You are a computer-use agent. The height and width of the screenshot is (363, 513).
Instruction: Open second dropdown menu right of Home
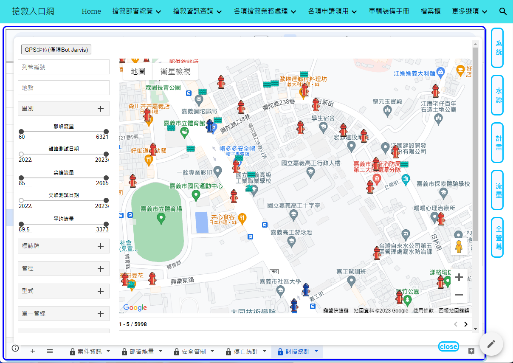click(x=197, y=11)
